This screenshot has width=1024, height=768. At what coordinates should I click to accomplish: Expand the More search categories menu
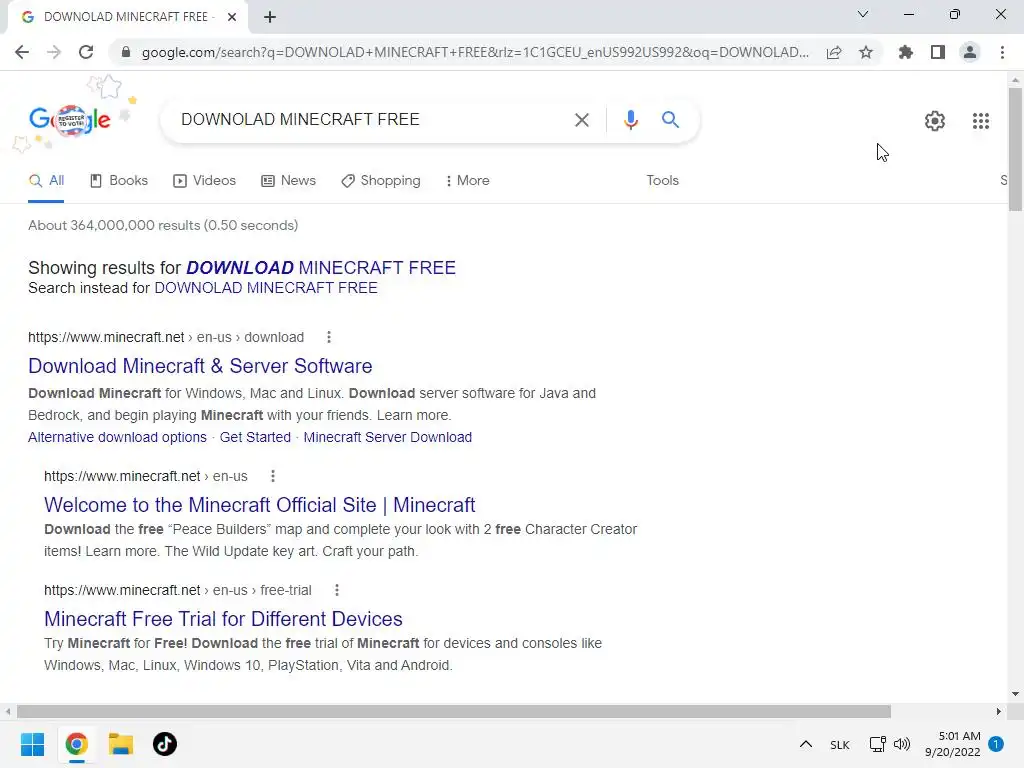[x=468, y=181]
